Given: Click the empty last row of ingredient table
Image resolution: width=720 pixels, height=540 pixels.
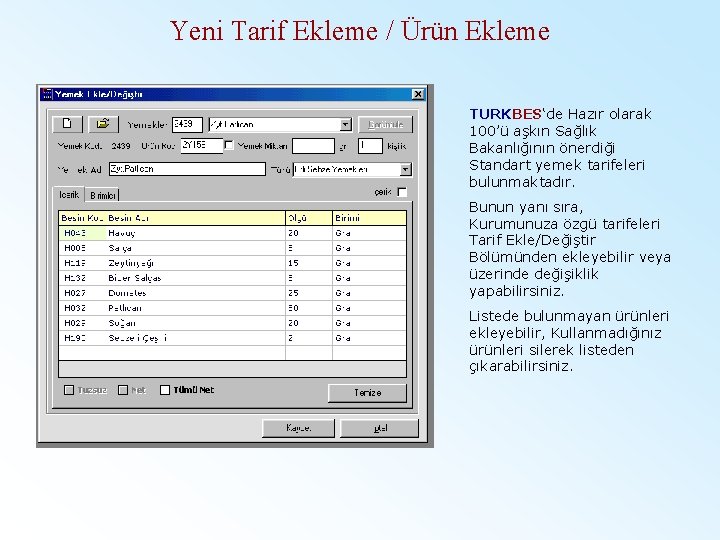Looking at the screenshot, I should [x=232, y=353].
